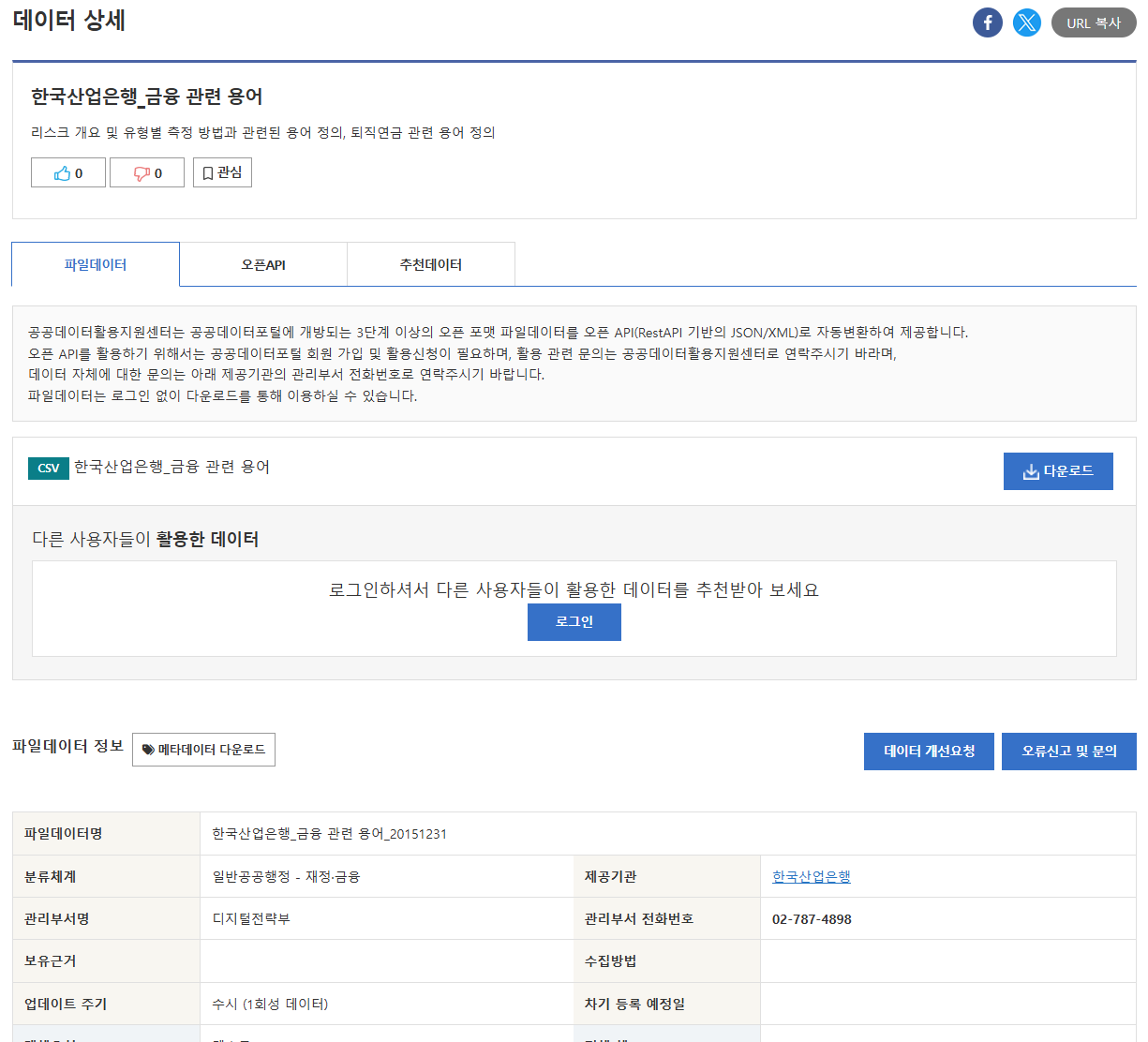
Task: Click the CSV file format badge
Action: pyautogui.click(x=49, y=468)
